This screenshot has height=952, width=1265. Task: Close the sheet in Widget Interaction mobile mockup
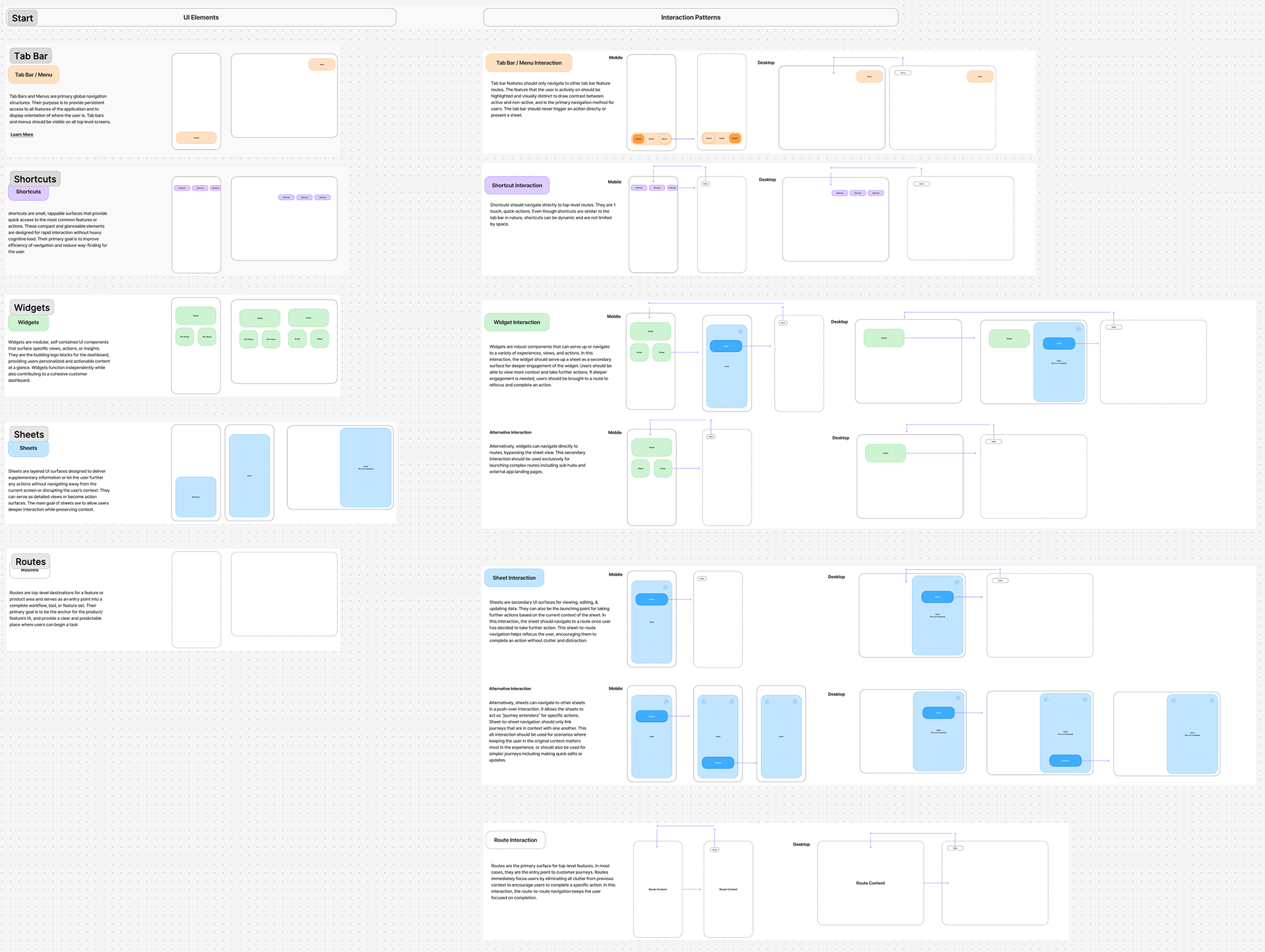coord(740,331)
